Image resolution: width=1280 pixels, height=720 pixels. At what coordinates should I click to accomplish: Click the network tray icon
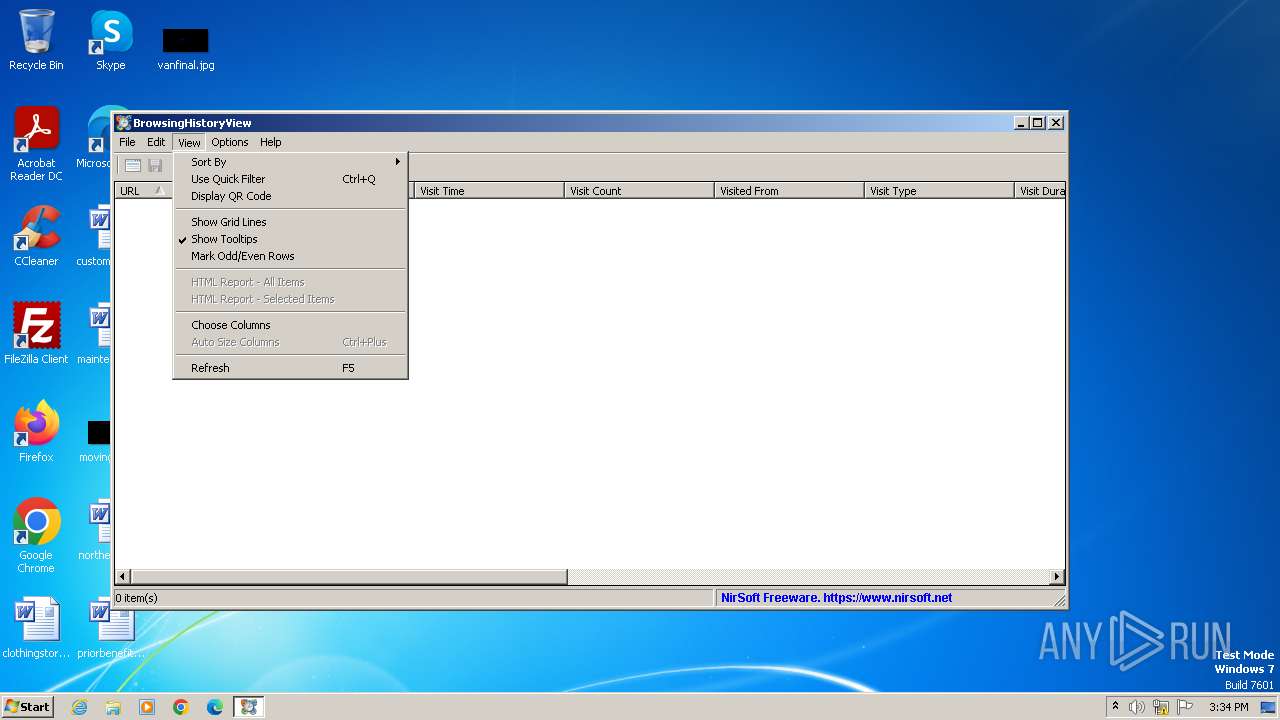pos(1161,707)
